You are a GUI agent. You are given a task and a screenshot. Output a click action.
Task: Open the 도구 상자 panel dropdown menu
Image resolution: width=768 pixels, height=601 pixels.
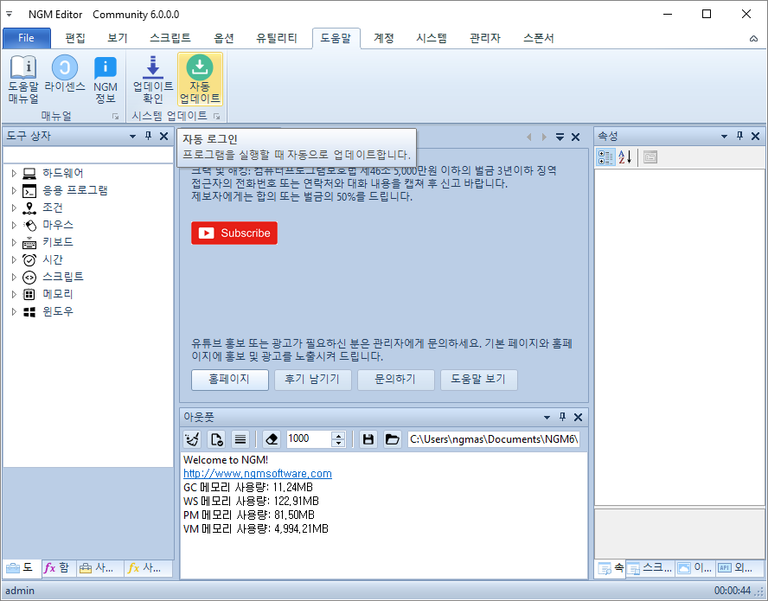click(x=132, y=136)
